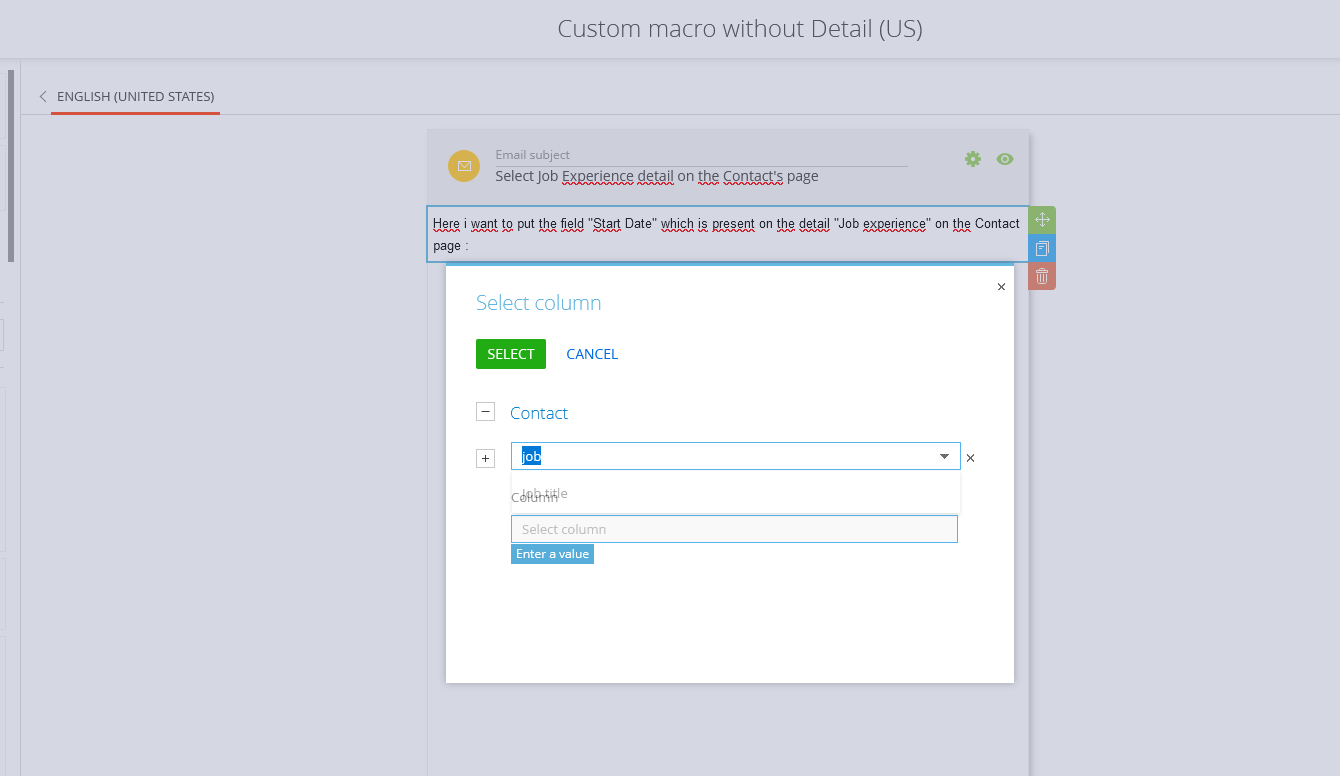1340x776 pixels.
Task: Click the yellow envelope email icon
Action: 464,166
